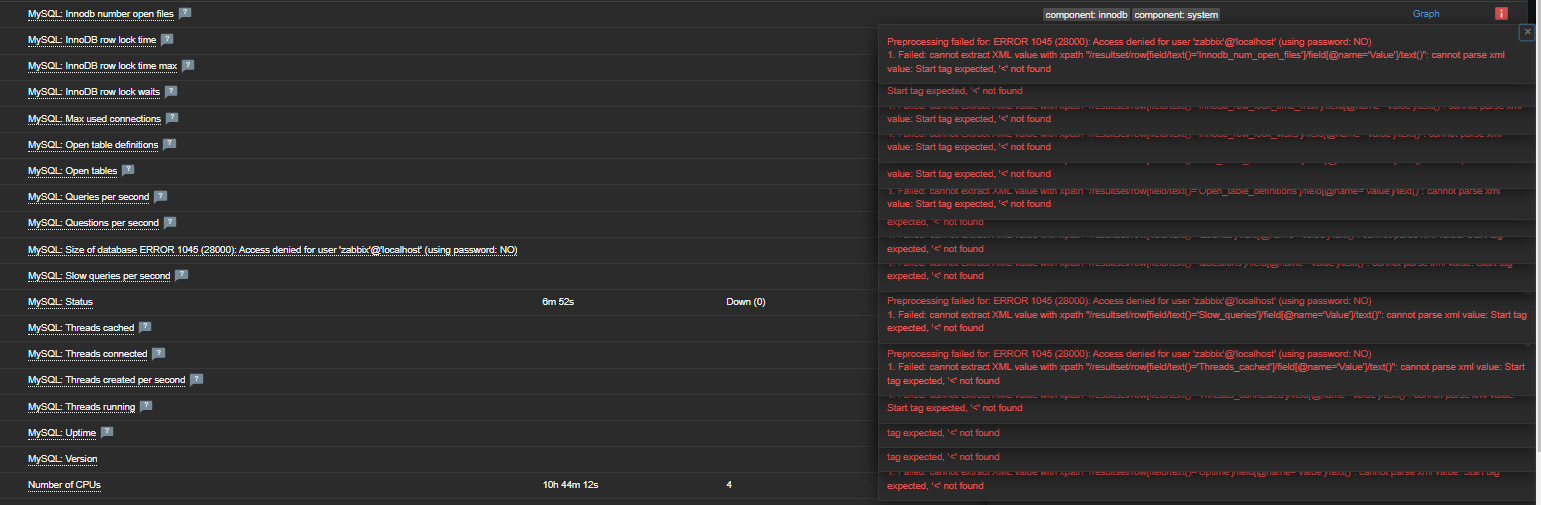The width and height of the screenshot is (1541, 505).
Task: Click the help icon next to MySQL Uptime
Action: click(x=107, y=432)
